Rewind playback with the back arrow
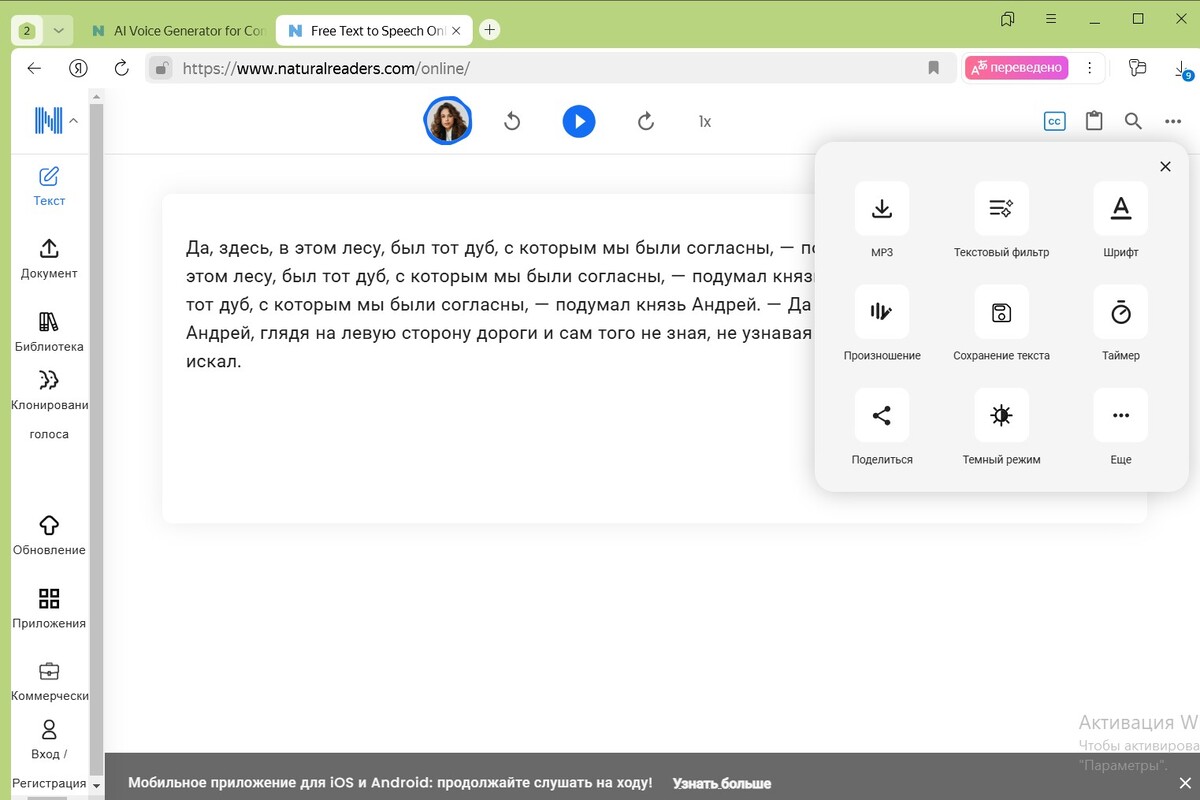The image size is (1200, 800). [512, 122]
